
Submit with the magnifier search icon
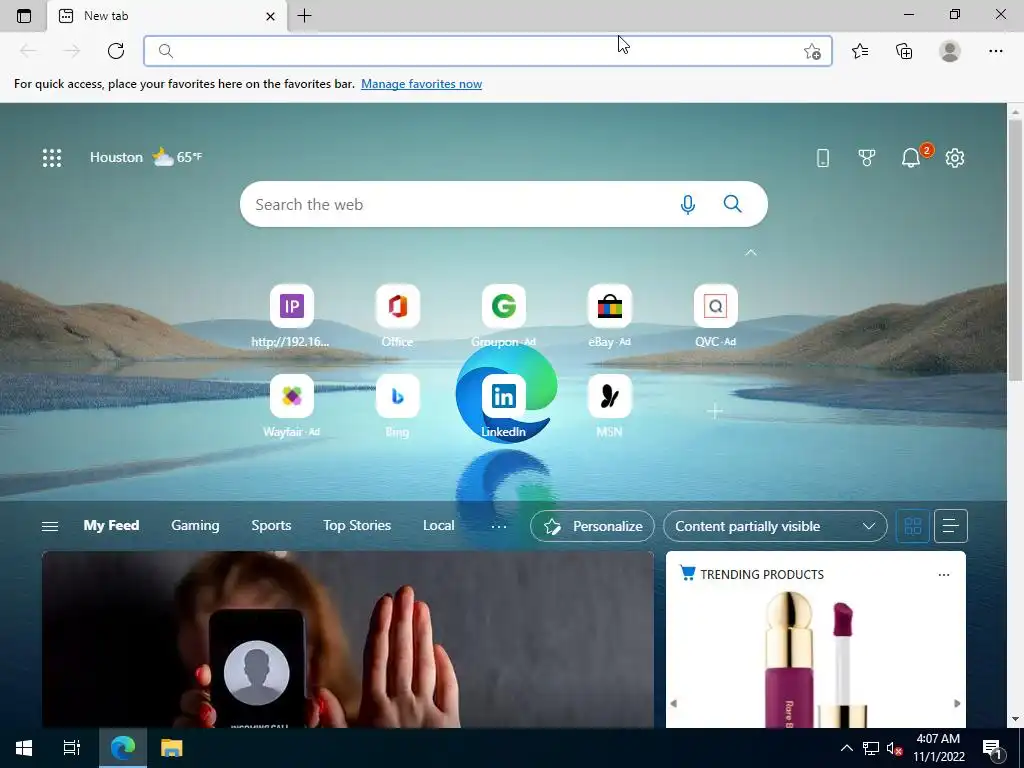tap(733, 204)
